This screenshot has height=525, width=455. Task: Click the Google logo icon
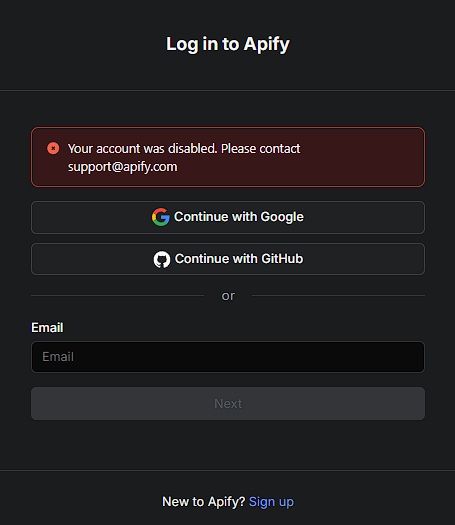click(161, 217)
